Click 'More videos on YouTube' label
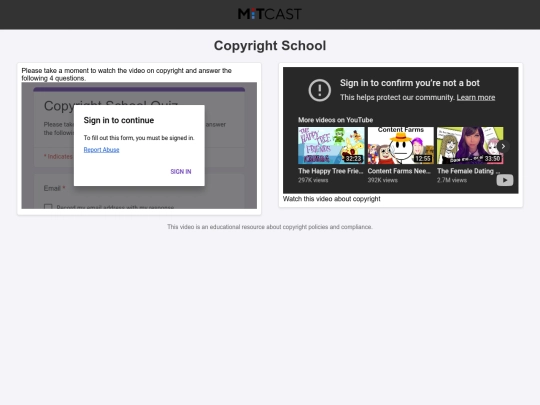This screenshot has height=405, width=540. tap(335, 120)
